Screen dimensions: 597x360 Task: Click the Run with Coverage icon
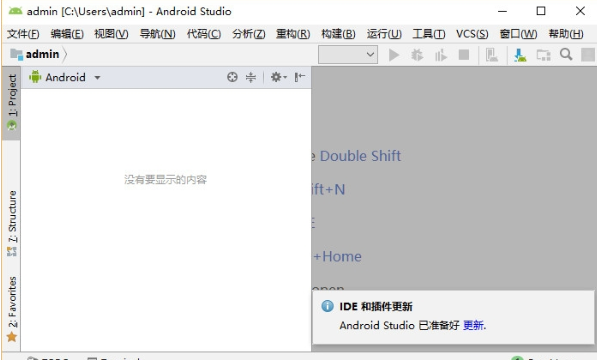point(441,55)
